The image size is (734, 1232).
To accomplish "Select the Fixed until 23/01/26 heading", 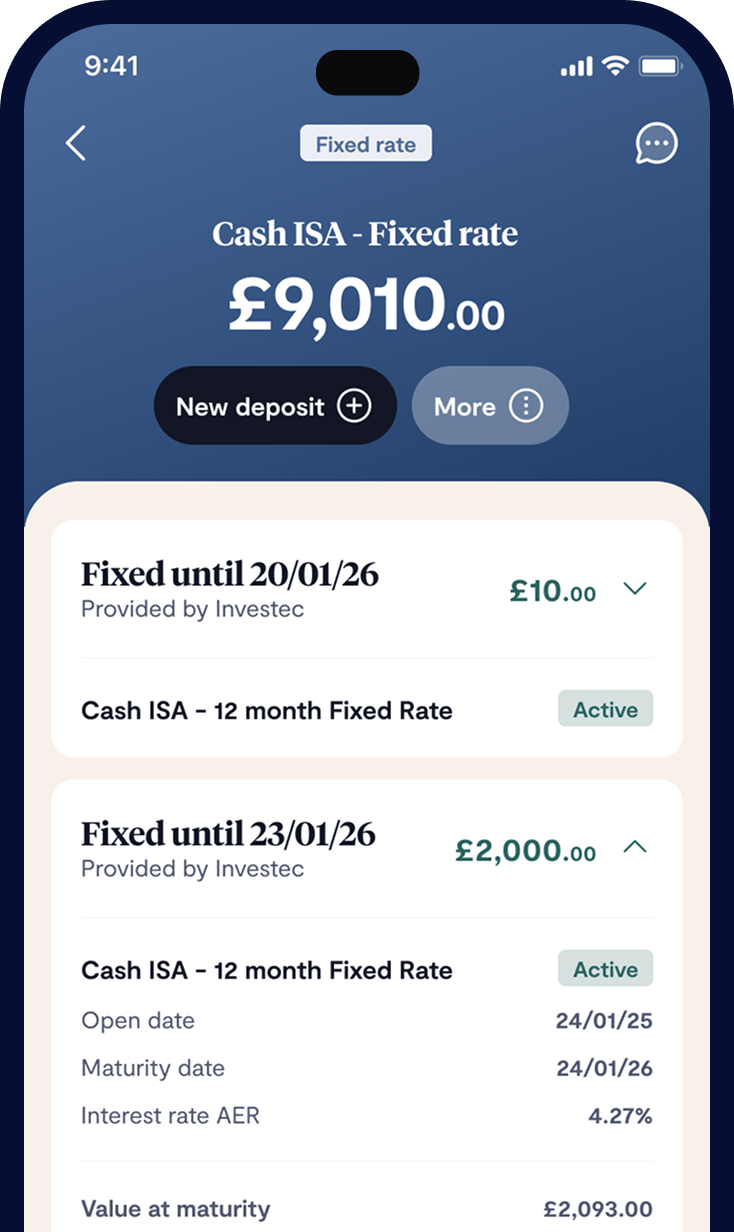I will [229, 834].
